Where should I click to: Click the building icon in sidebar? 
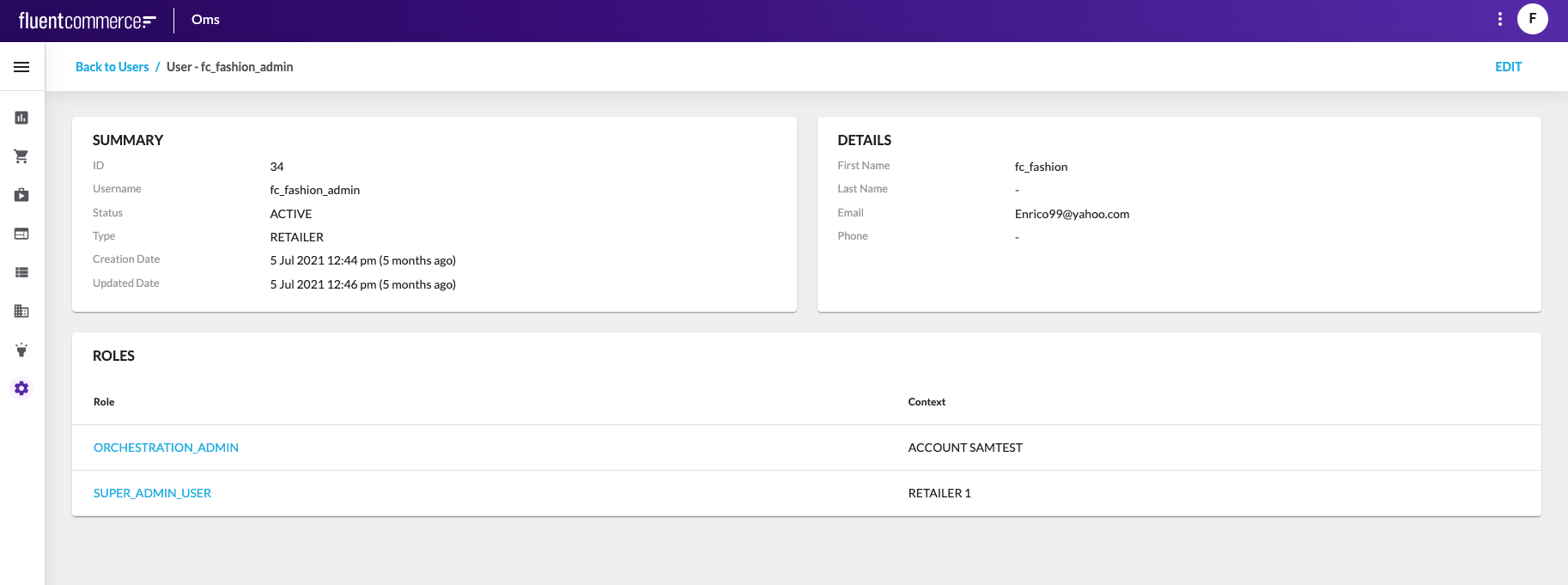point(21,311)
